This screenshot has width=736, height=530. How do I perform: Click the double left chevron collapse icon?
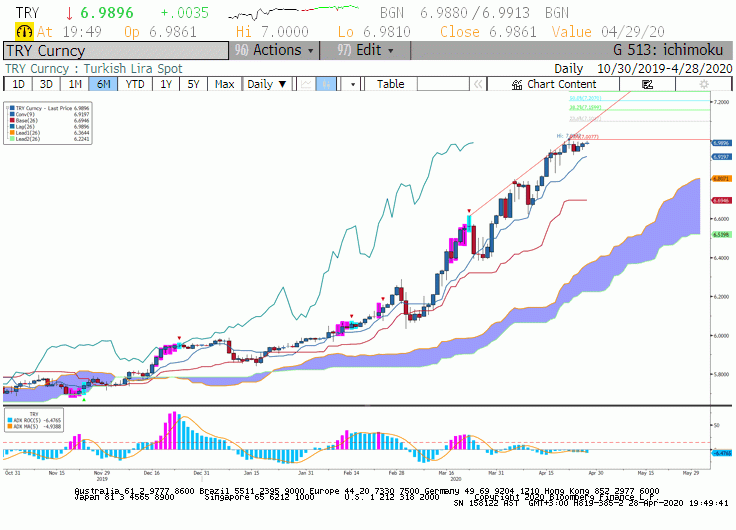pos(478,84)
